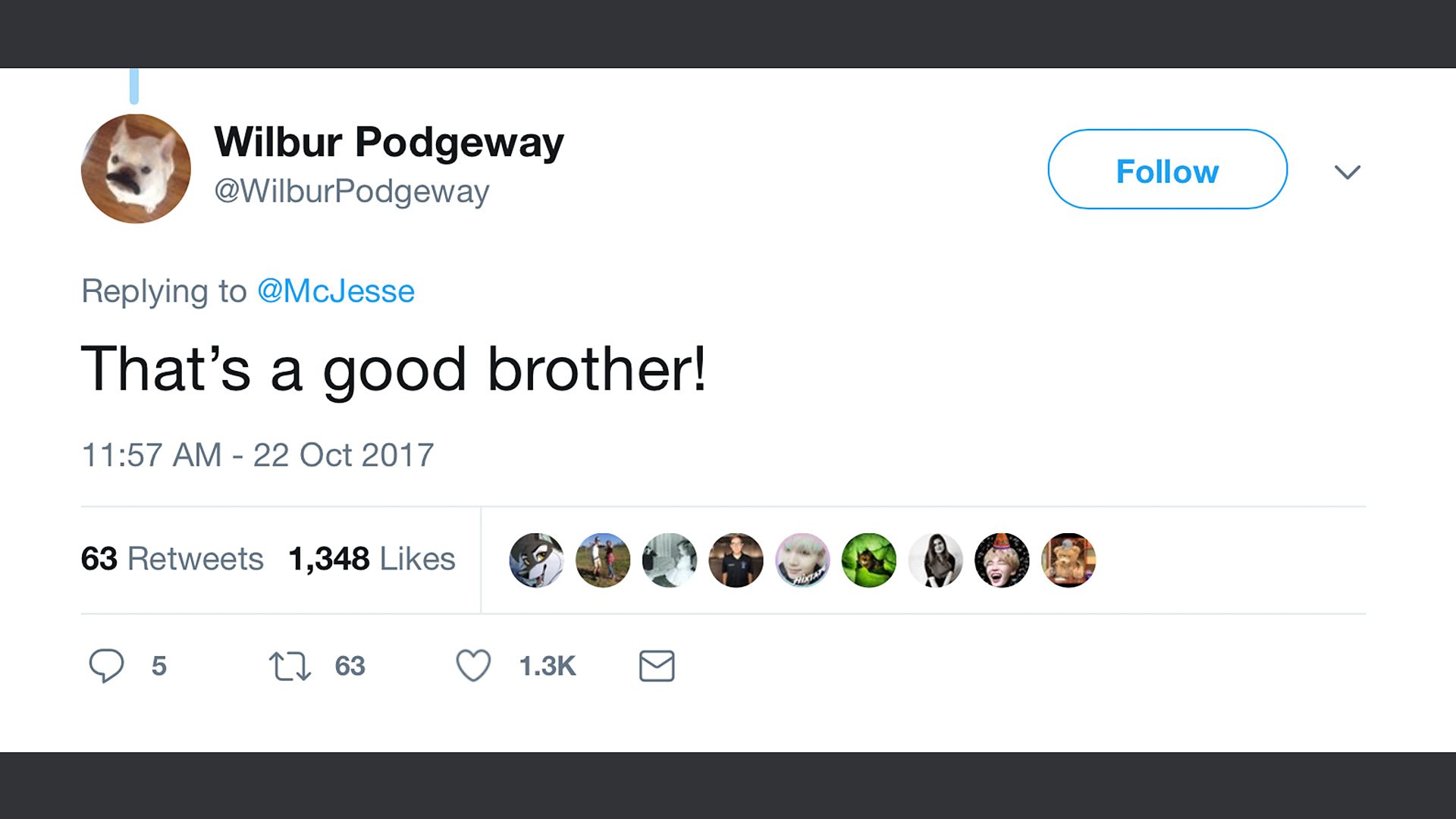The height and width of the screenshot is (819, 1456).
Task: Open the pink-haired 'mixtape' avatar
Action: tap(802, 560)
